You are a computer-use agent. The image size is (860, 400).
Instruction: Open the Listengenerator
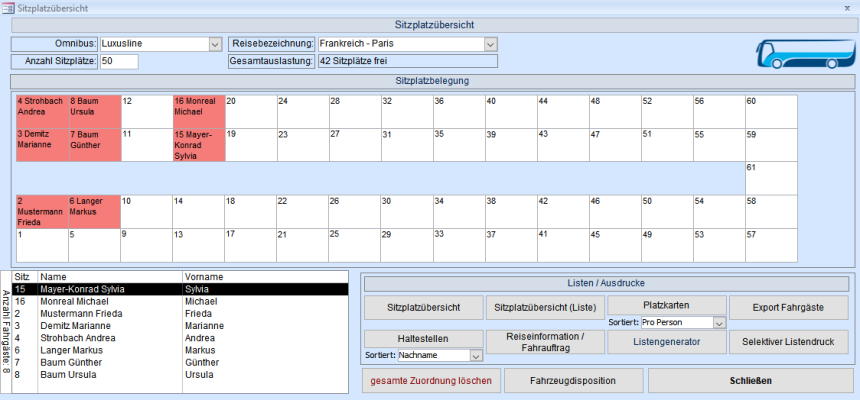[667, 342]
